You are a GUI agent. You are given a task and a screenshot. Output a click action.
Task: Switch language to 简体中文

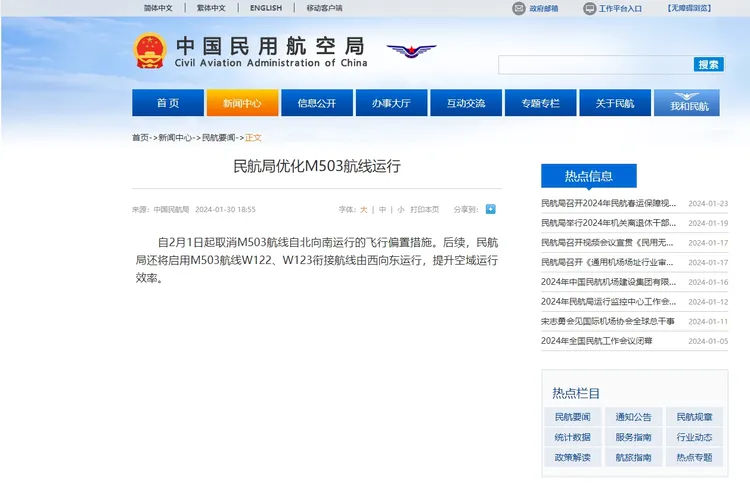point(158,8)
